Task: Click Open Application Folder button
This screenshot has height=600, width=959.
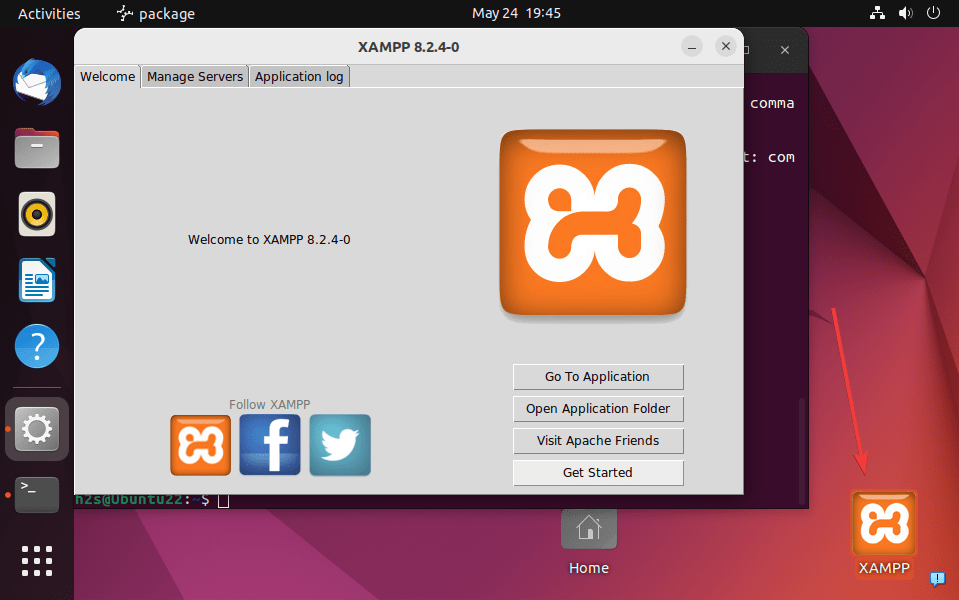Action: (x=598, y=409)
